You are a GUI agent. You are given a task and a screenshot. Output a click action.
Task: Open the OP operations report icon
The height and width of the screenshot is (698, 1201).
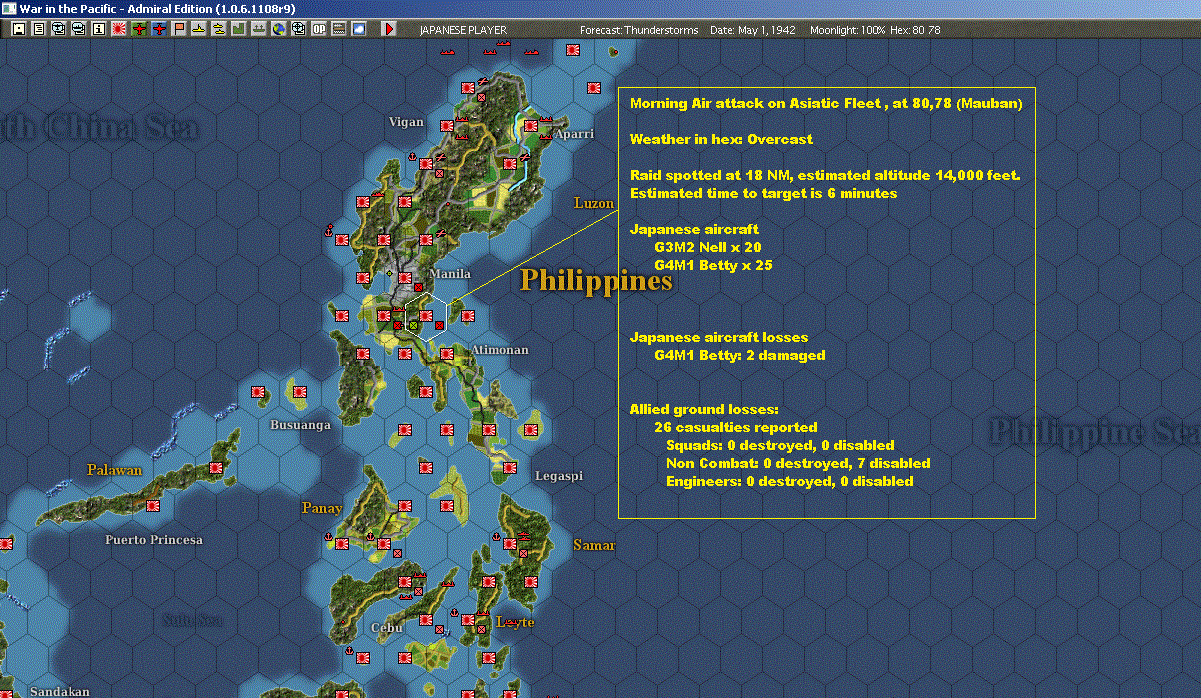tap(318, 29)
